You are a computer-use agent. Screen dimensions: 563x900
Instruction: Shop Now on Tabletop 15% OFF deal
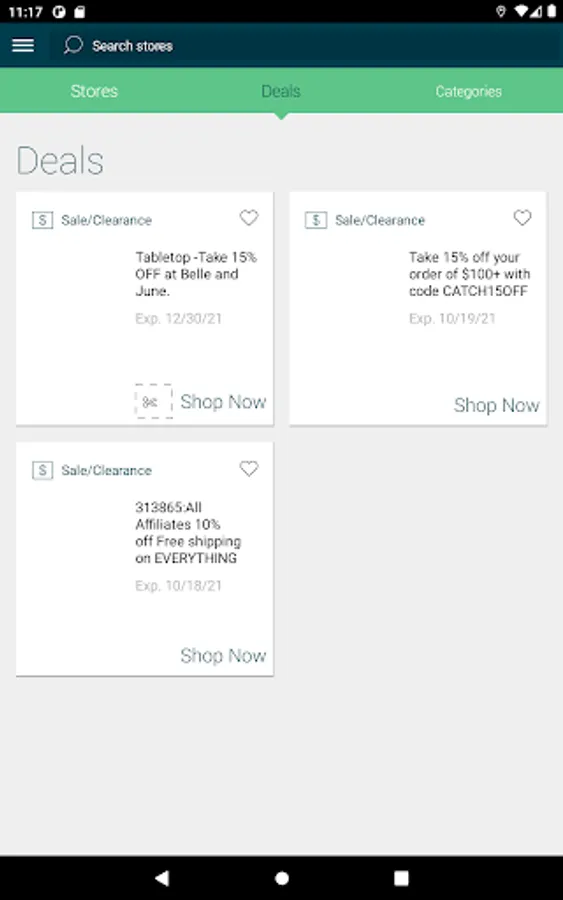point(223,402)
